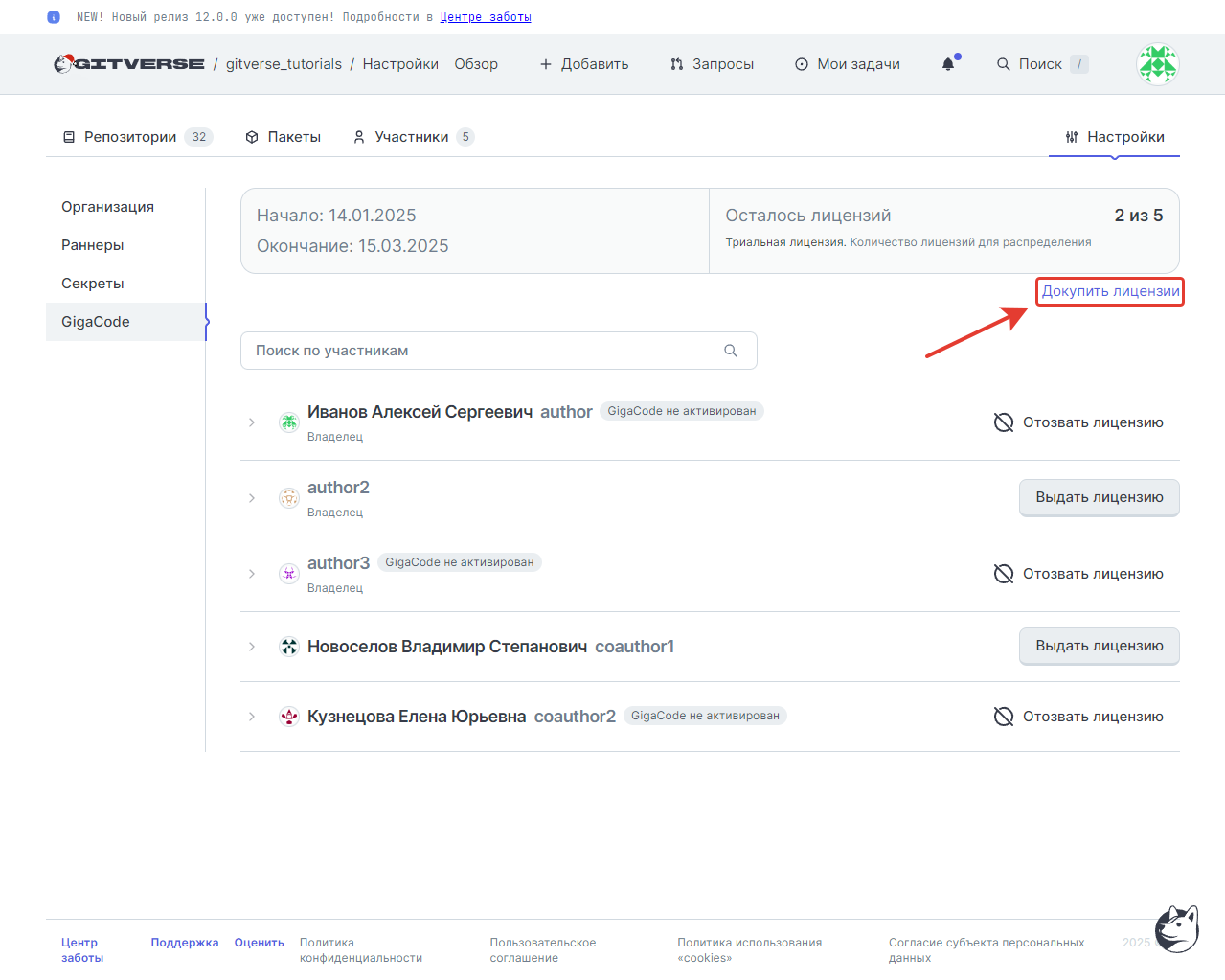
Task: Click the avatar of Кузнецова Елена Юрьевна
Action: click(288, 717)
